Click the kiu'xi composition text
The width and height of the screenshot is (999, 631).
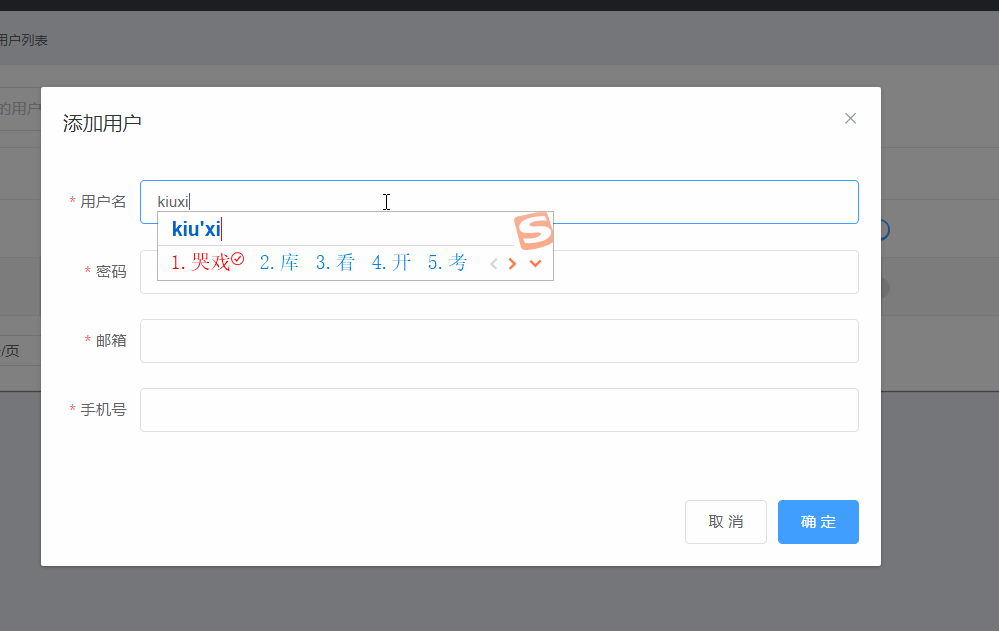196,229
